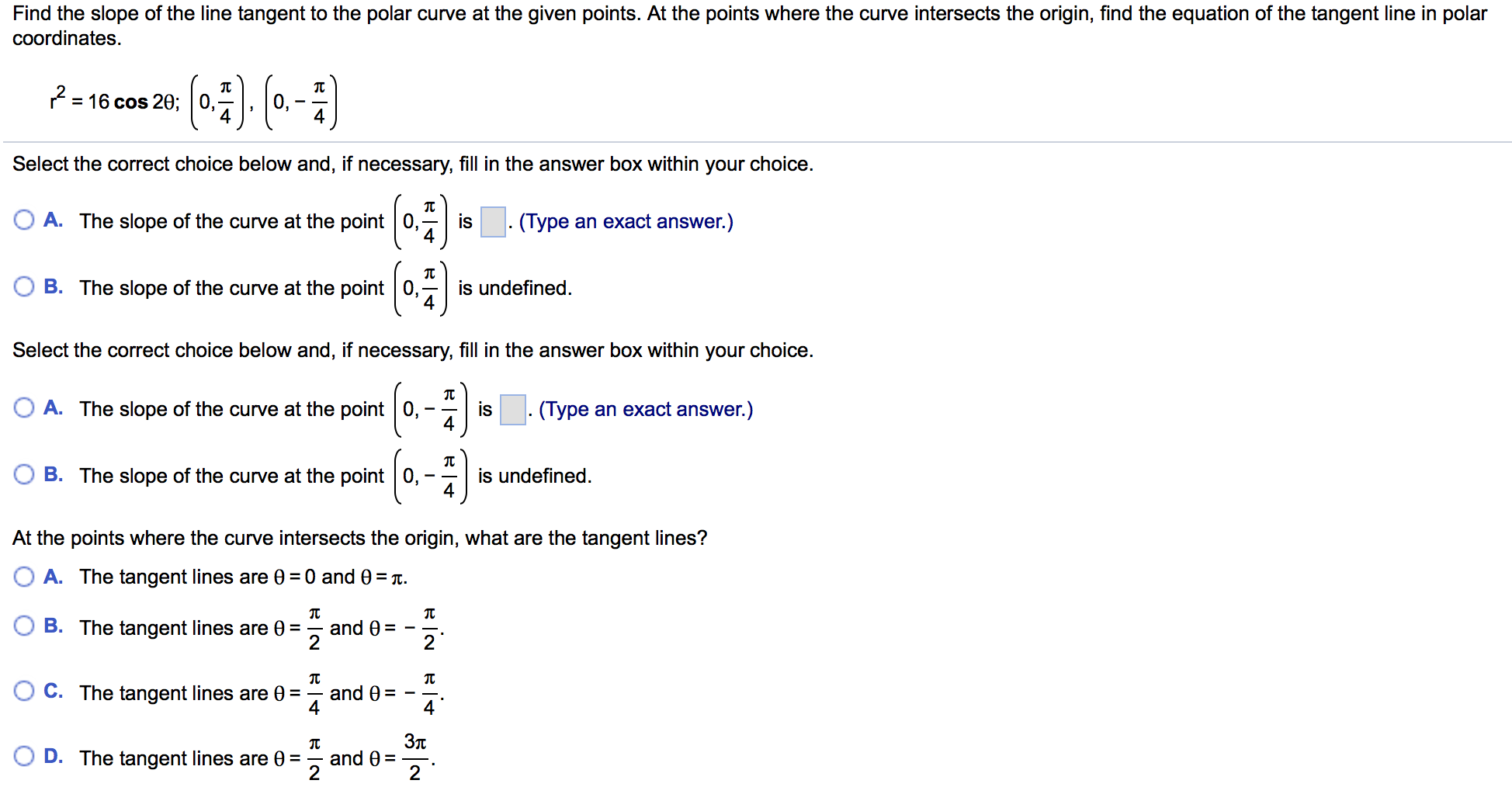Select tangent lines option C: θ = π/4 and −π/4

[x=23, y=692]
